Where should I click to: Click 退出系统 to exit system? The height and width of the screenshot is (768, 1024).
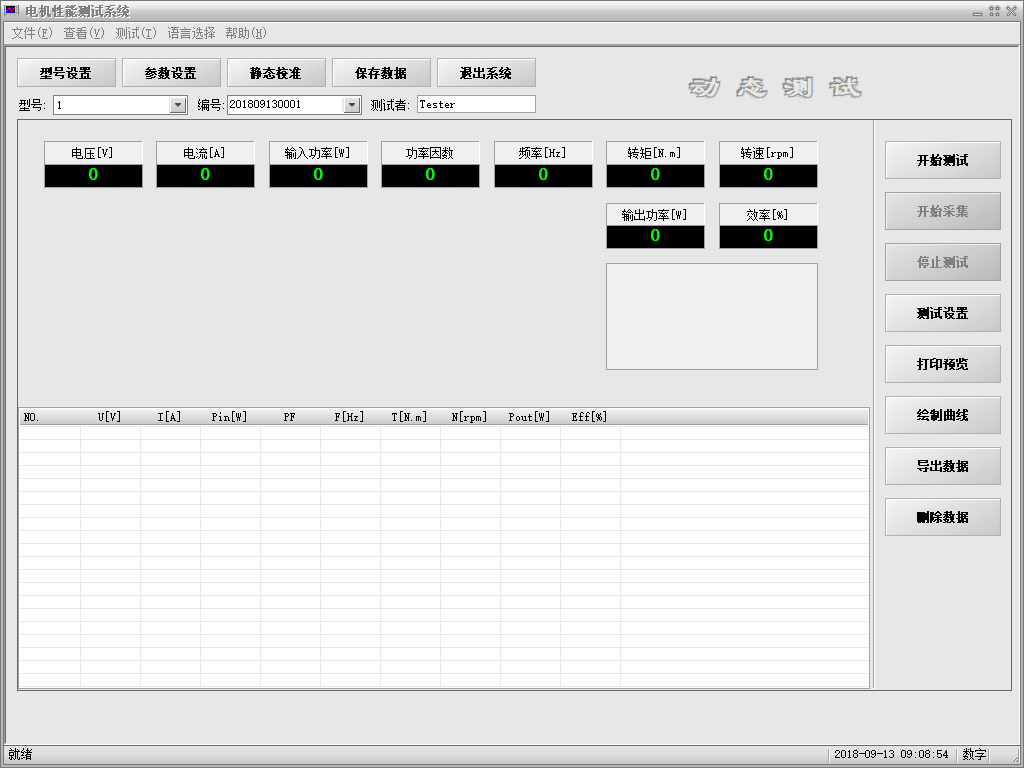coord(486,73)
